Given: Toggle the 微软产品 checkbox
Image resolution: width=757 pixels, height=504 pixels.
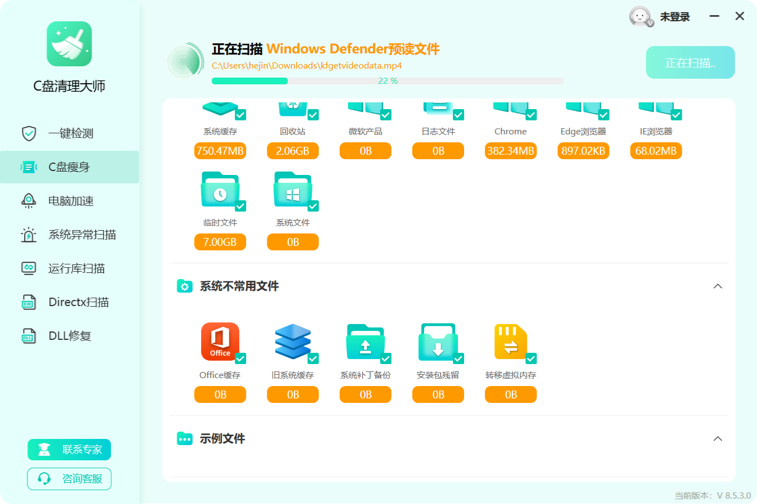Looking at the screenshot, I should pyautogui.click(x=386, y=115).
